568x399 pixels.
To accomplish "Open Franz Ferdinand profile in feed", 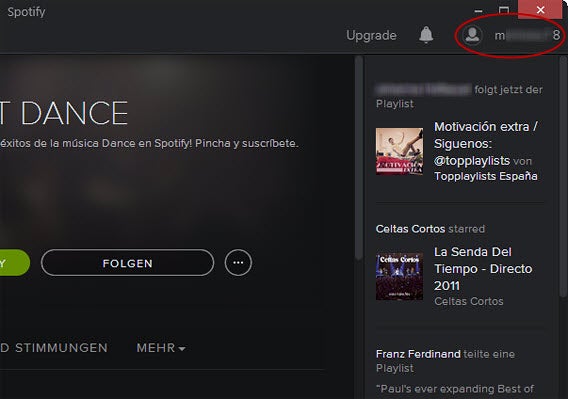I will click(418, 354).
